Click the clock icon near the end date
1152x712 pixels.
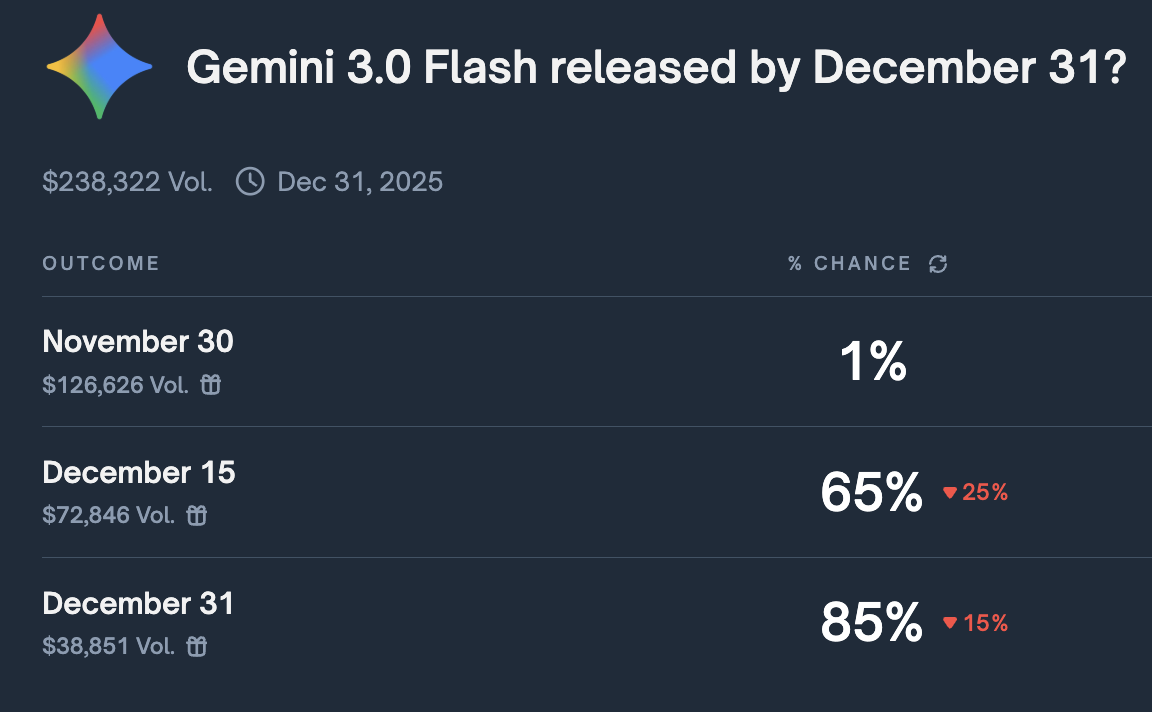tap(250, 182)
